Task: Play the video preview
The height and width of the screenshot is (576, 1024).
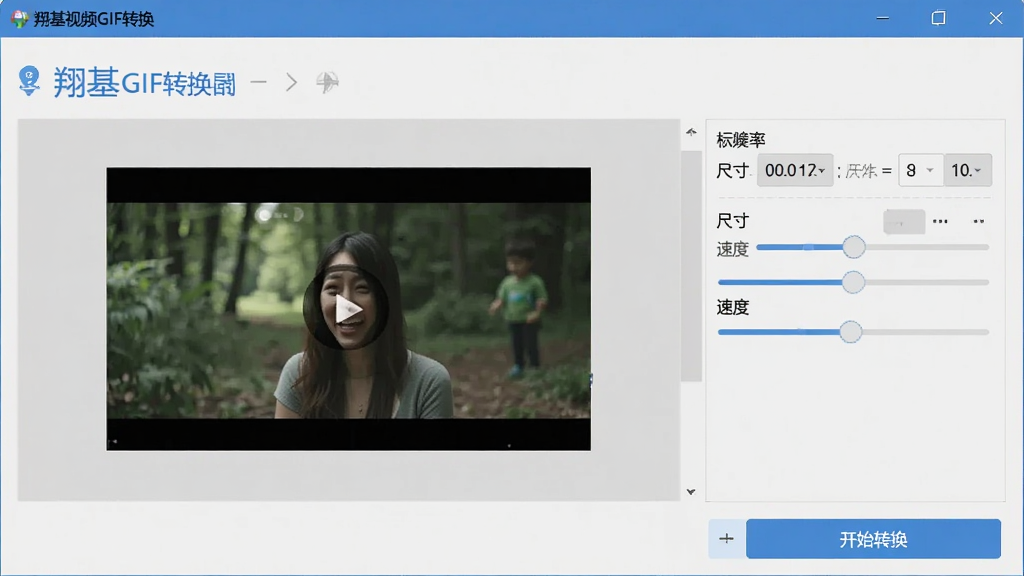Action: (346, 310)
